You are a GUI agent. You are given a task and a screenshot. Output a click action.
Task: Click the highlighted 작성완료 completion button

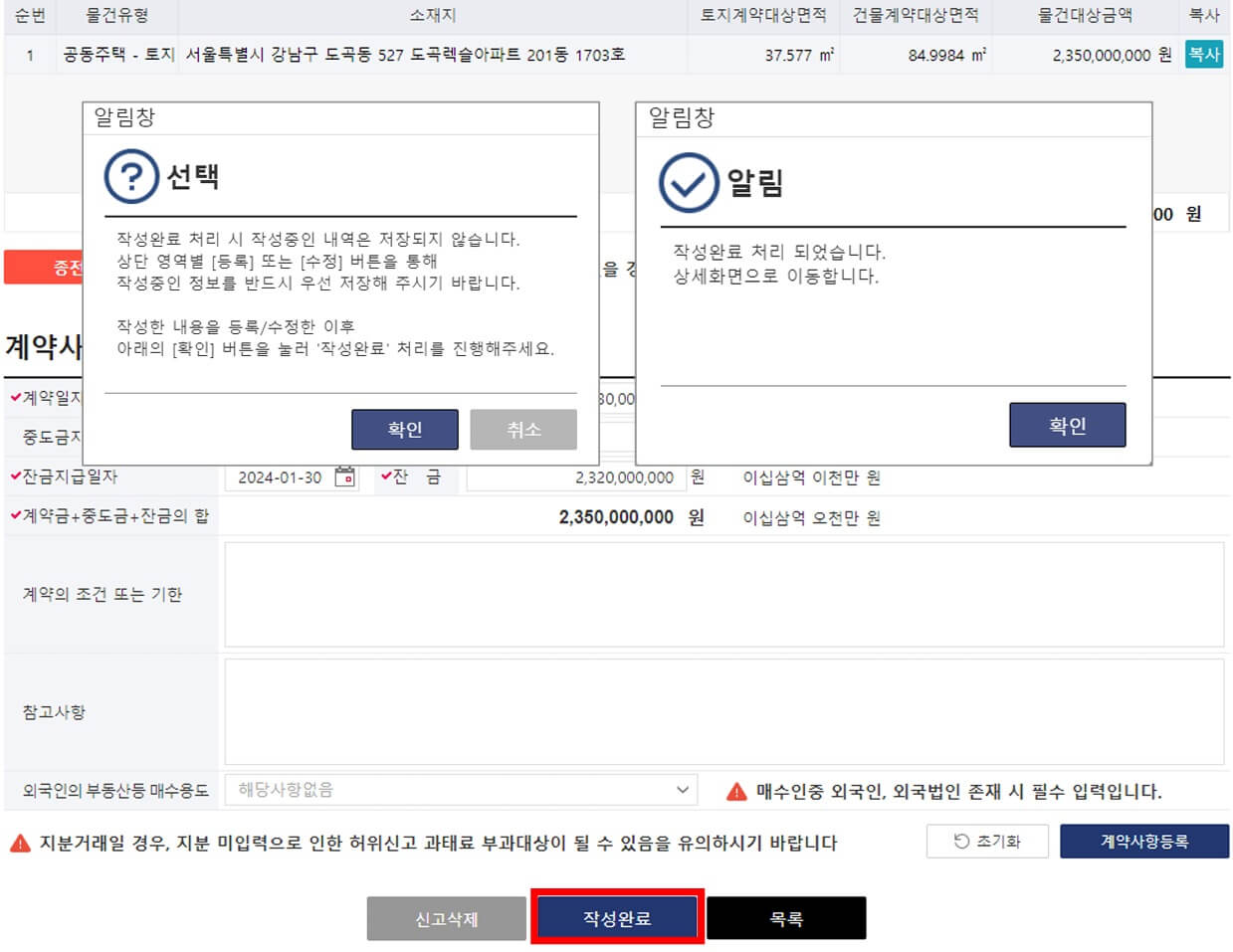[x=616, y=917]
